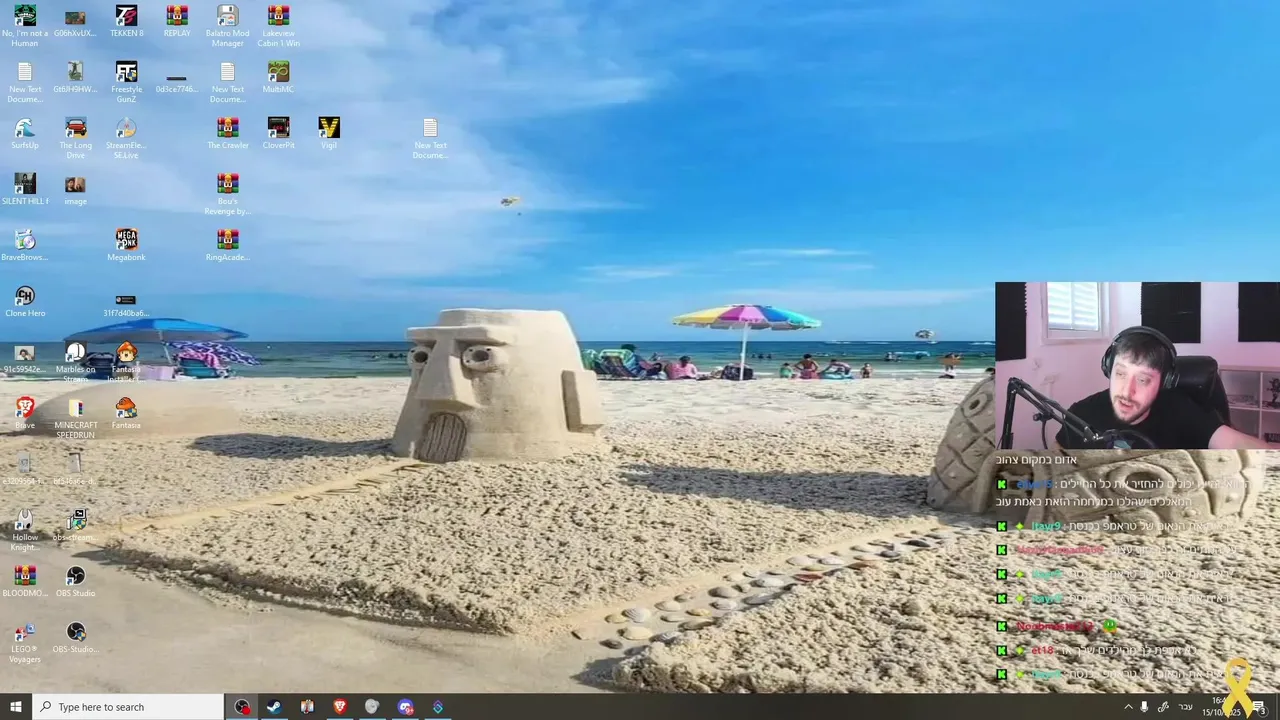
Task: Select the LEGO Voyagers desktop shortcut
Action: 25,642
